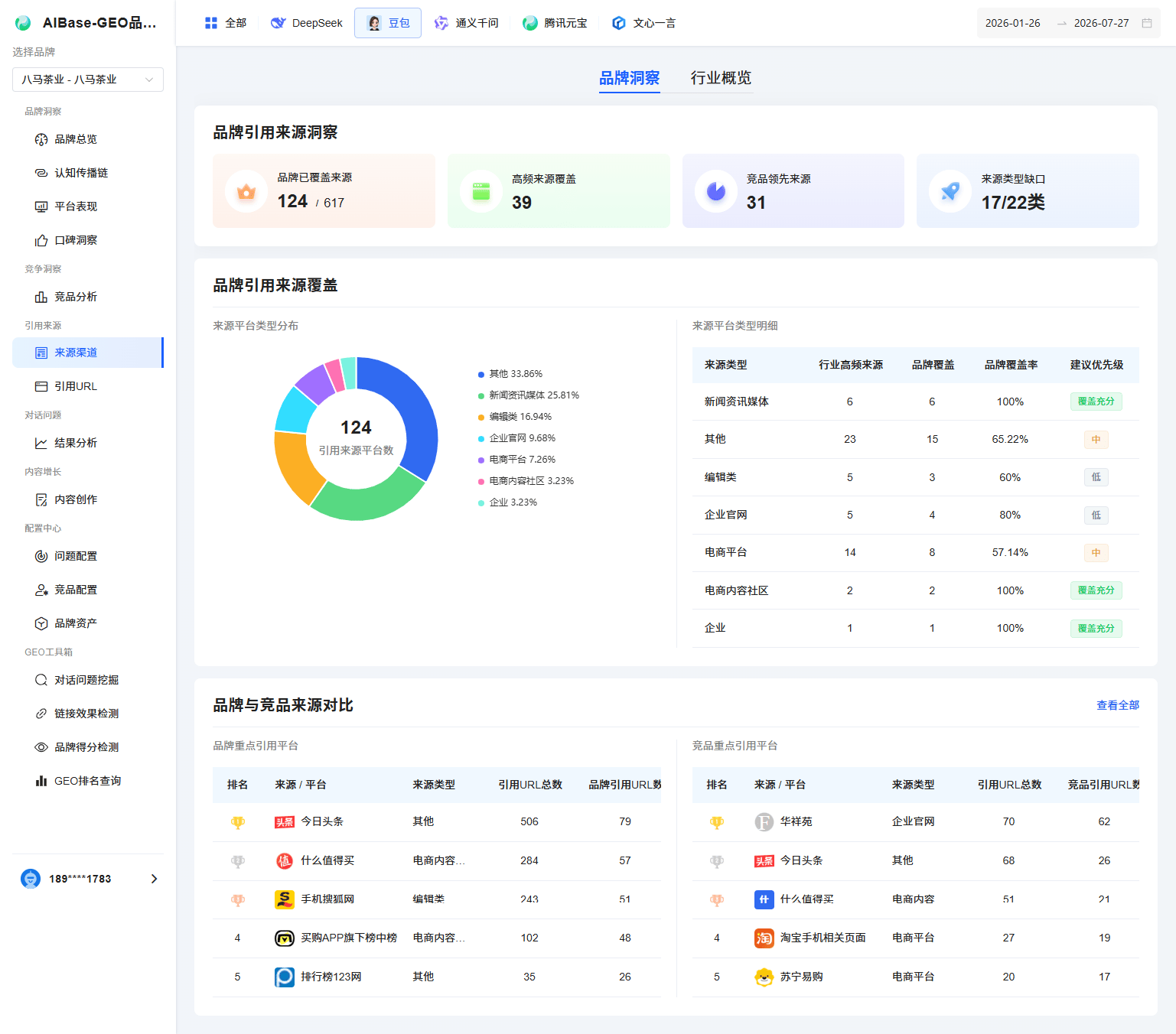Click the 口碑洞察 thumbs-up icon
Image resolution: width=1176 pixels, height=1034 pixels.
pyautogui.click(x=41, y=240)
